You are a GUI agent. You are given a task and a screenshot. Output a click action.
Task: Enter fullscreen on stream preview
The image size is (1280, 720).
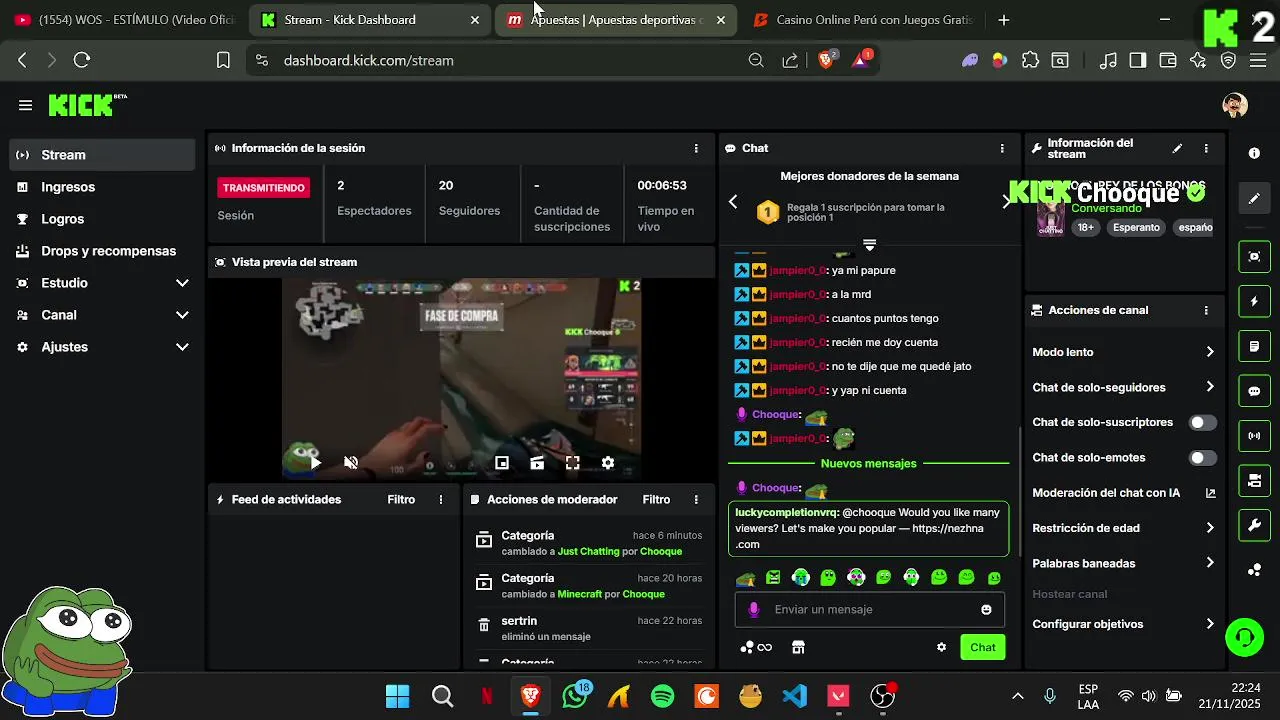(x=572, y=462)
